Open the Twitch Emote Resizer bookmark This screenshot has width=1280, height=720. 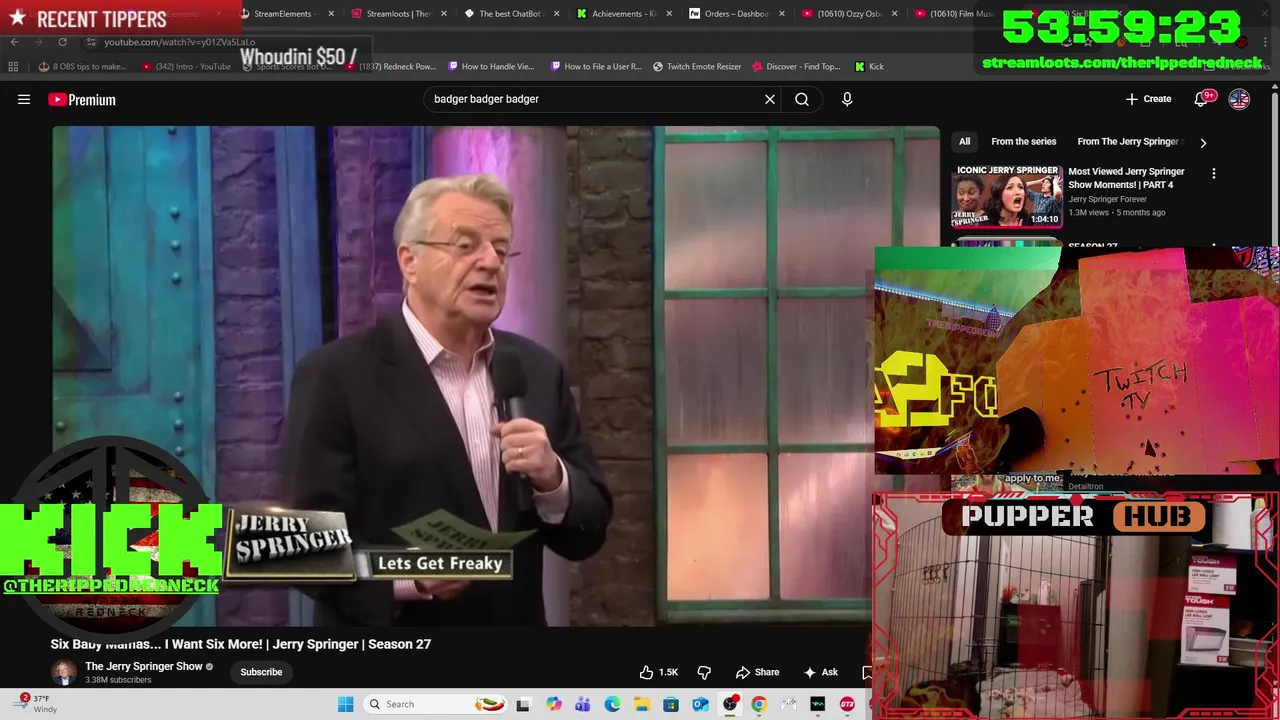[697, 66]
